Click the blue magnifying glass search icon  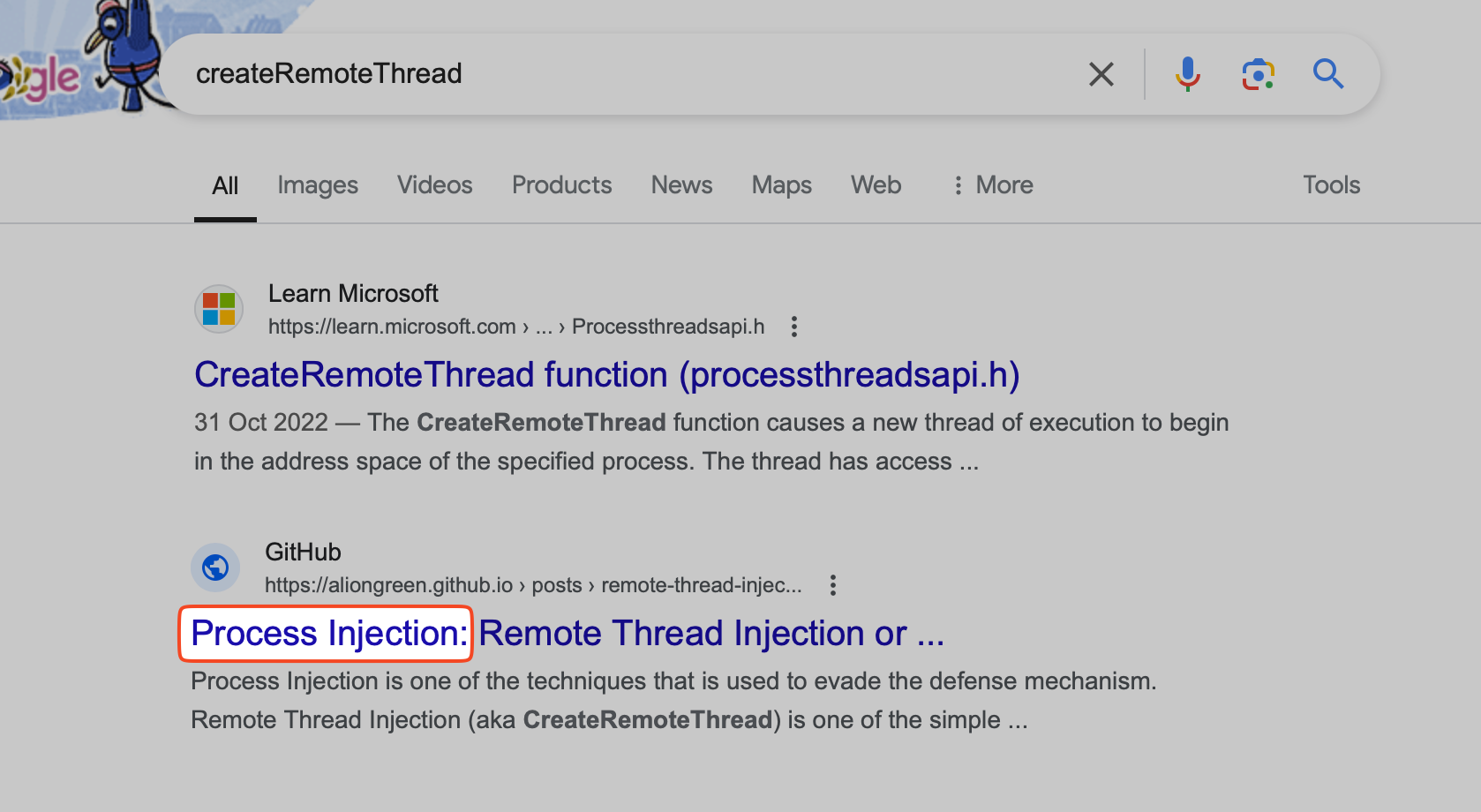[x=1327, y=74]
